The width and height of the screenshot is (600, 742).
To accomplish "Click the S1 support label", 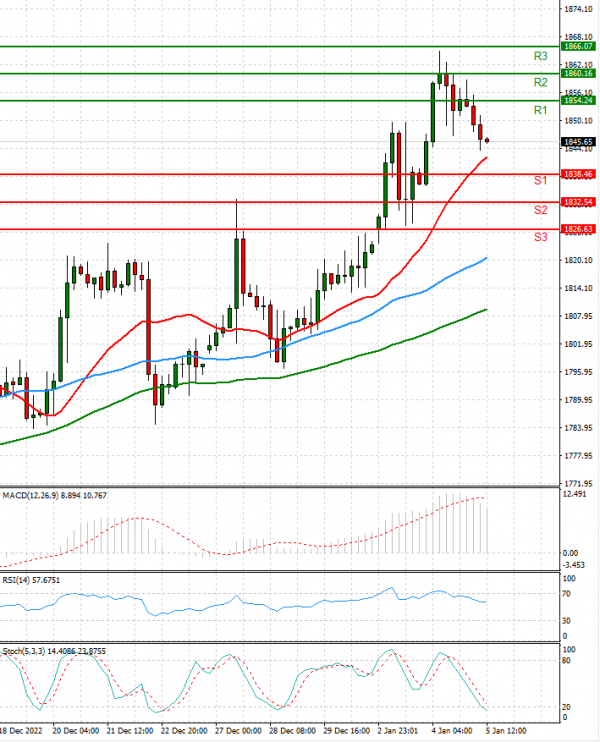I will click(x=540, y=181).
